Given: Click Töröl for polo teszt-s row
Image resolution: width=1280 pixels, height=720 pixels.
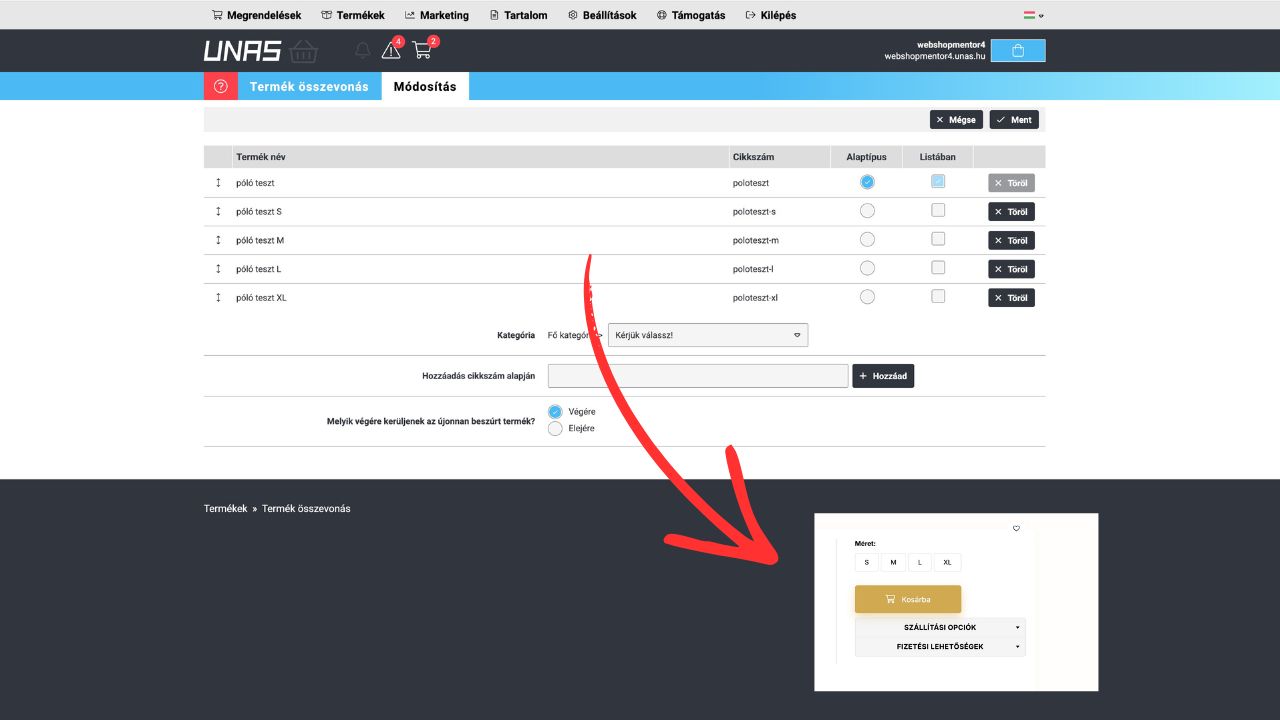Looking at the screenshot, I should 1011,212.
